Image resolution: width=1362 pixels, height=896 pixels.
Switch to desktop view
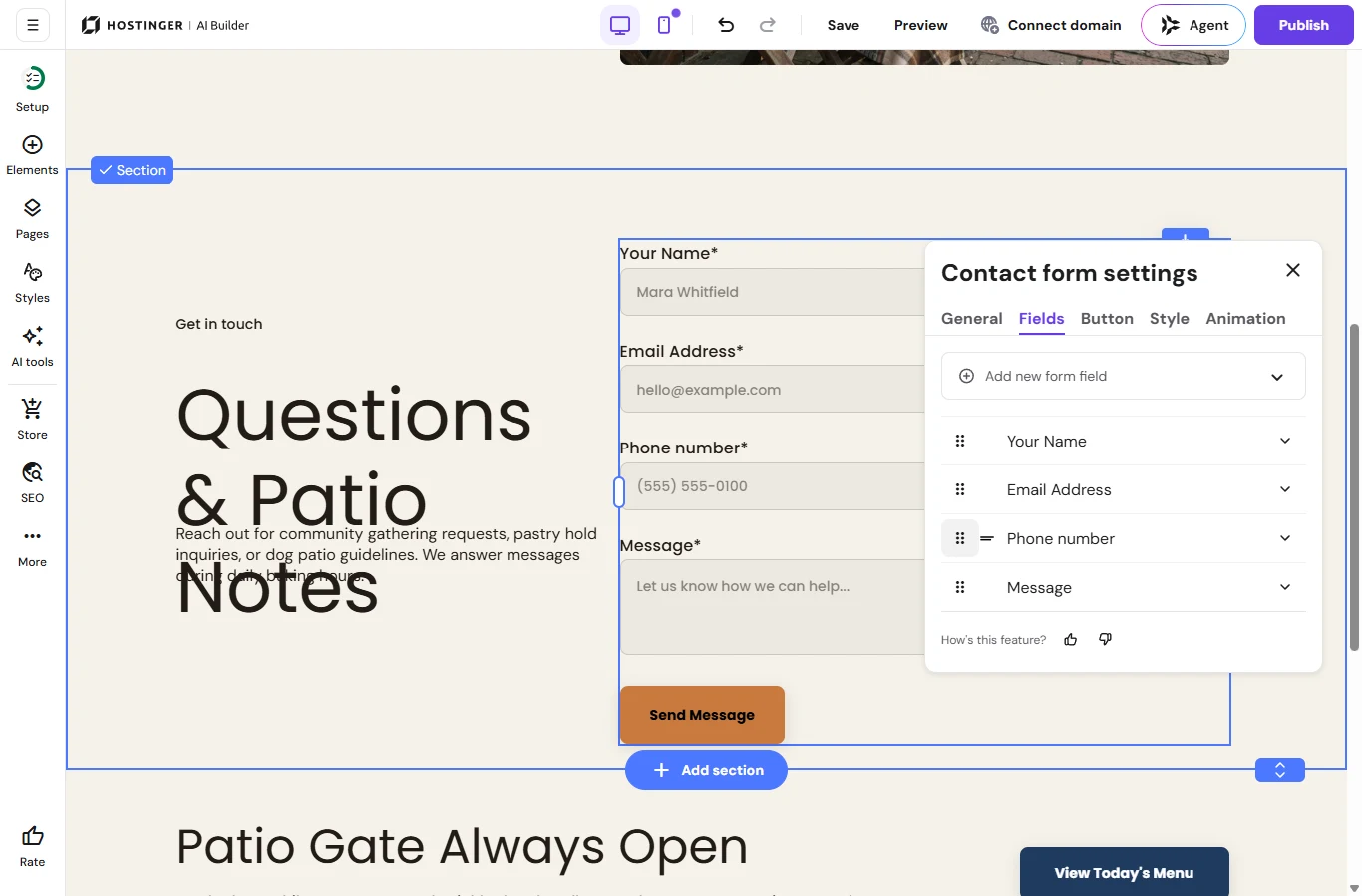(620, 25)
